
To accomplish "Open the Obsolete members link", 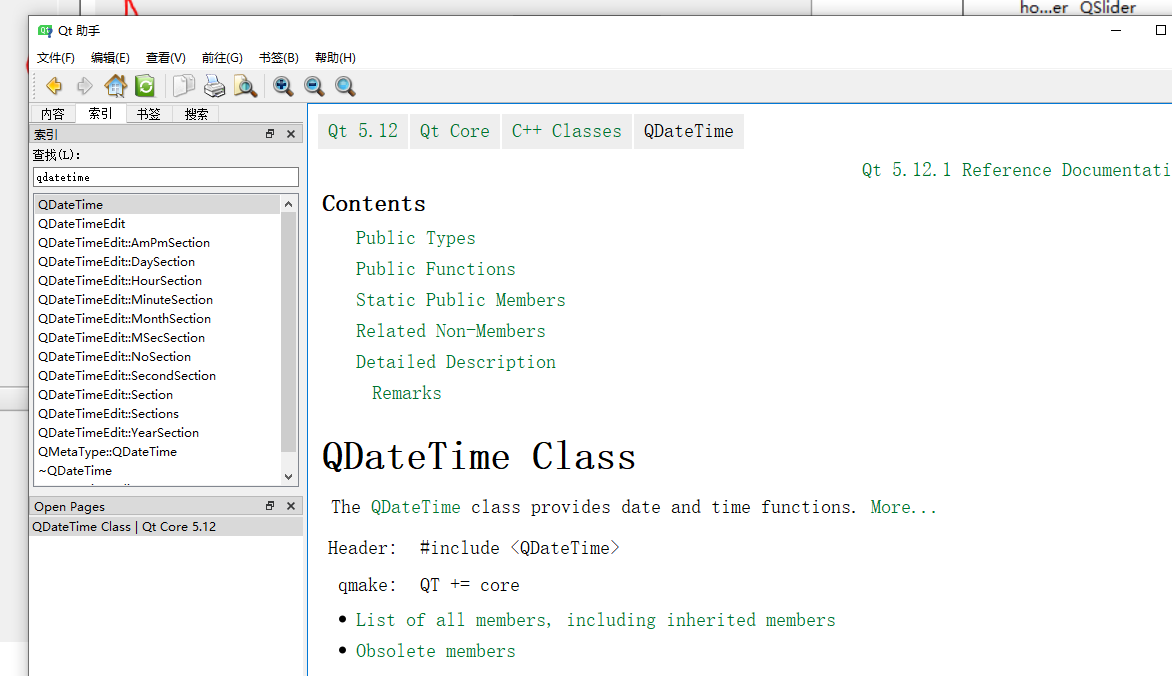I will coord(436,651).
